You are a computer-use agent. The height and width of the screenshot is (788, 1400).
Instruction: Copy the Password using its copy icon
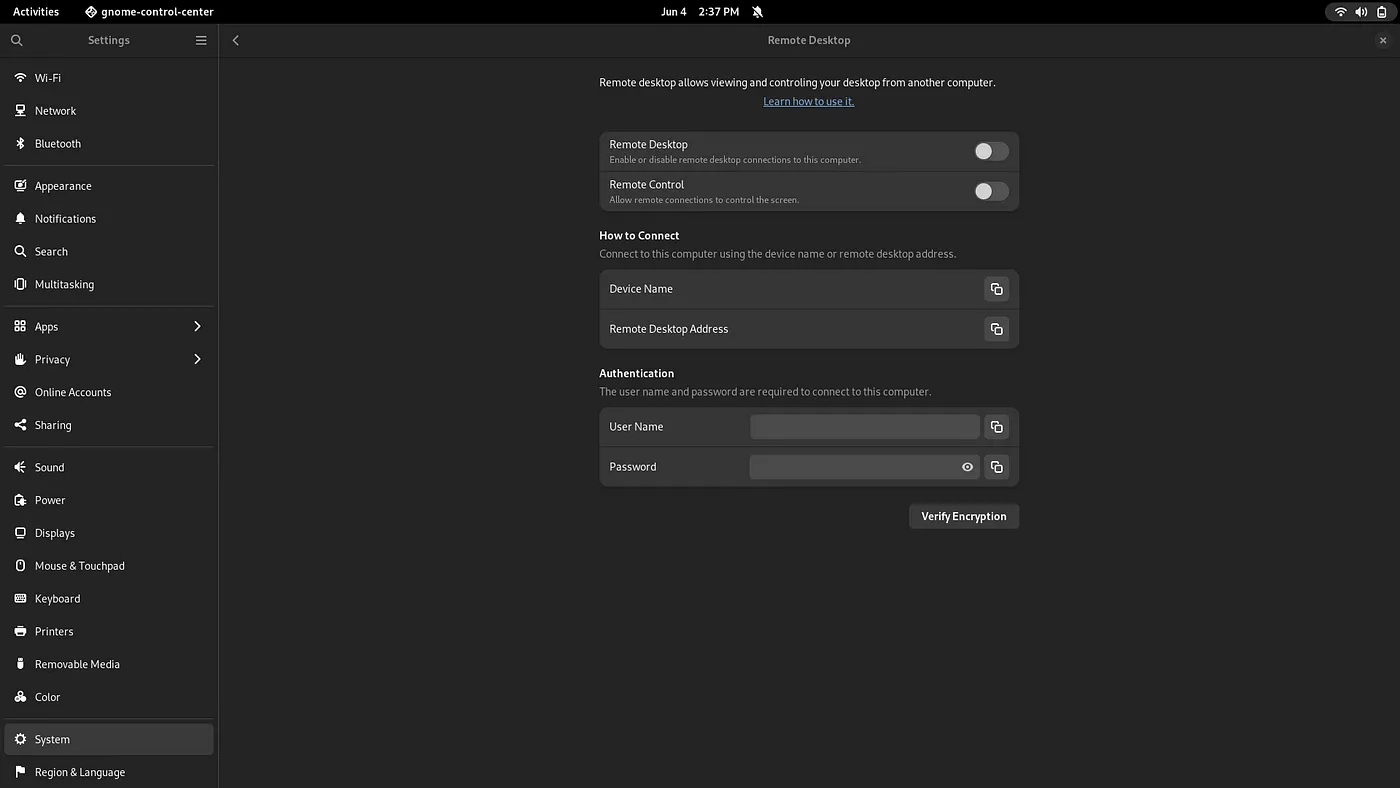click(996, 466)
